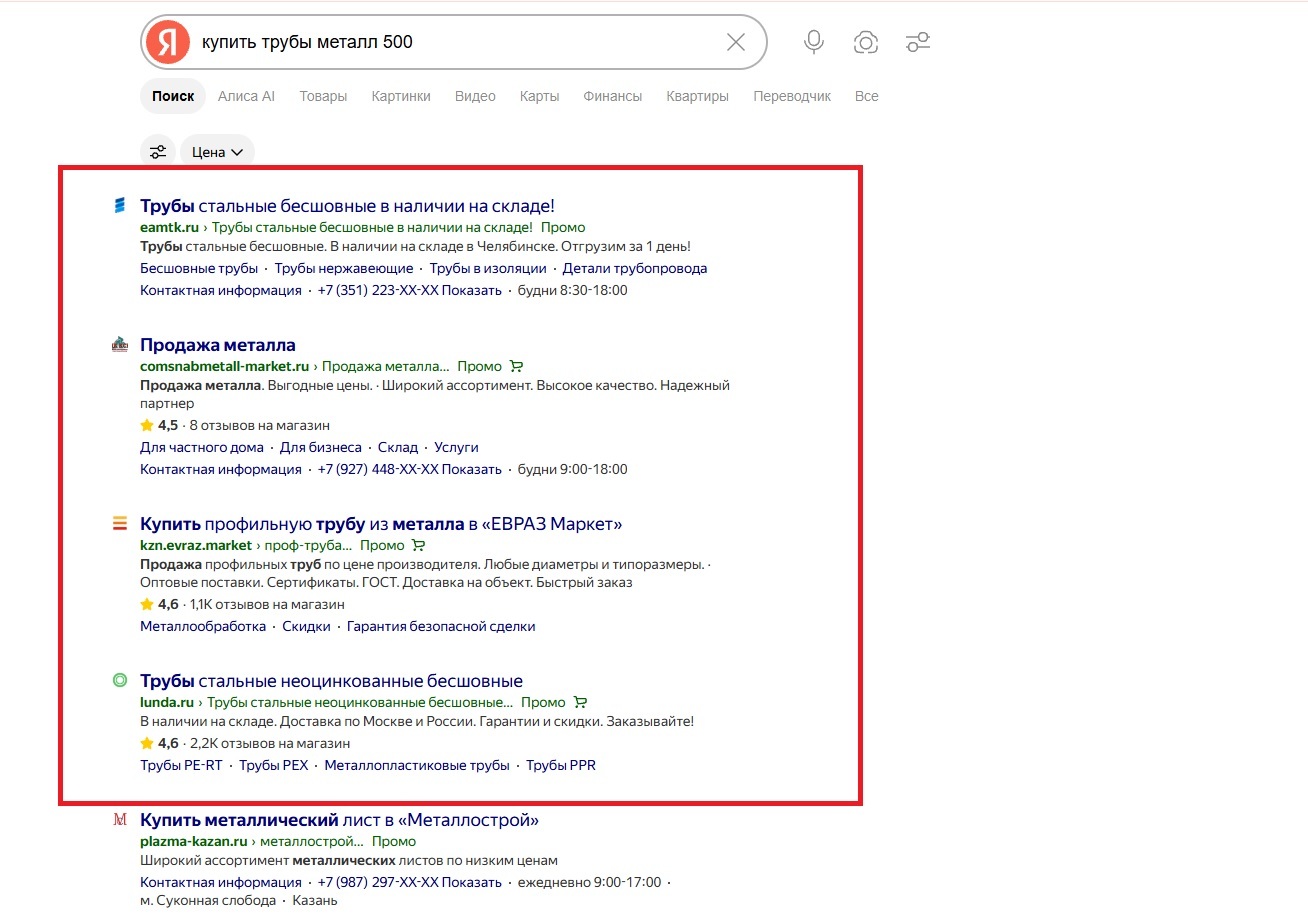Open Контактная информация under eamtk.ru result
The width and height of the screenshot is (1308, 916).
pos(221,290)
